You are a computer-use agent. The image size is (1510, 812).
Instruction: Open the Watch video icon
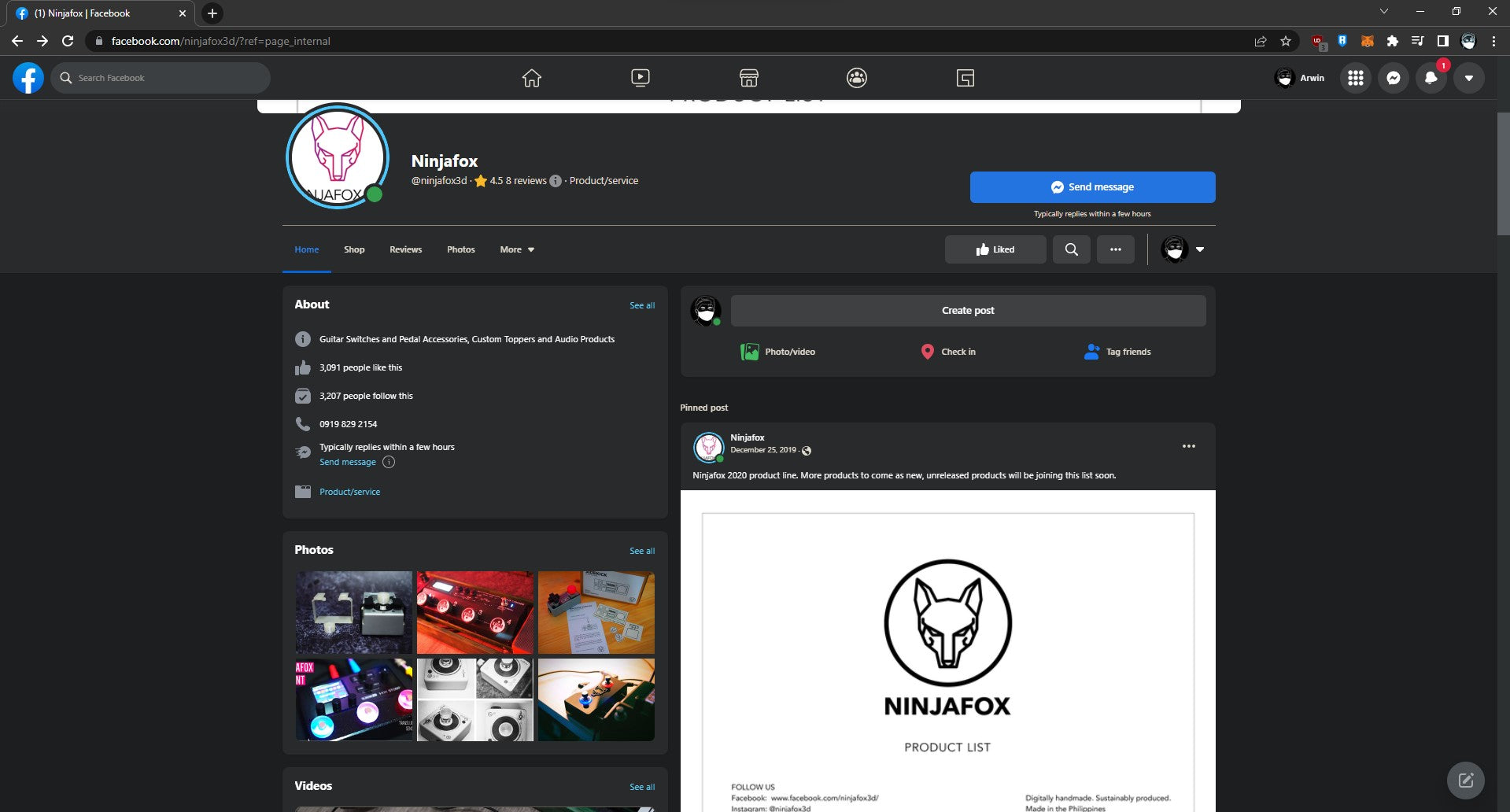pyautogui.click(x=640, y=77)
